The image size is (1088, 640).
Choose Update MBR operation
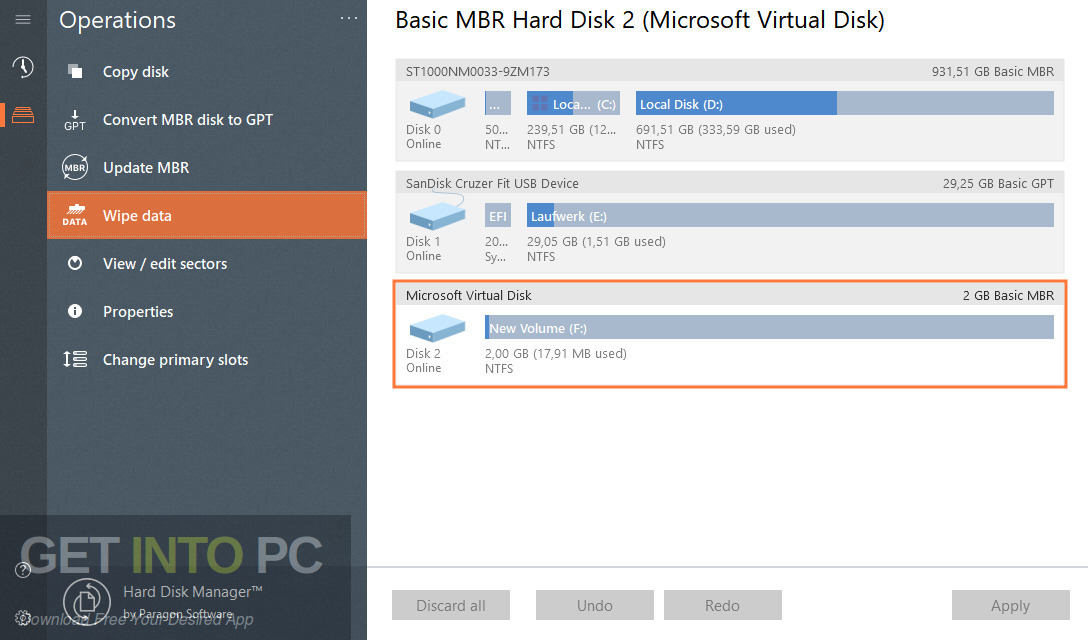[x=207, y=167]
